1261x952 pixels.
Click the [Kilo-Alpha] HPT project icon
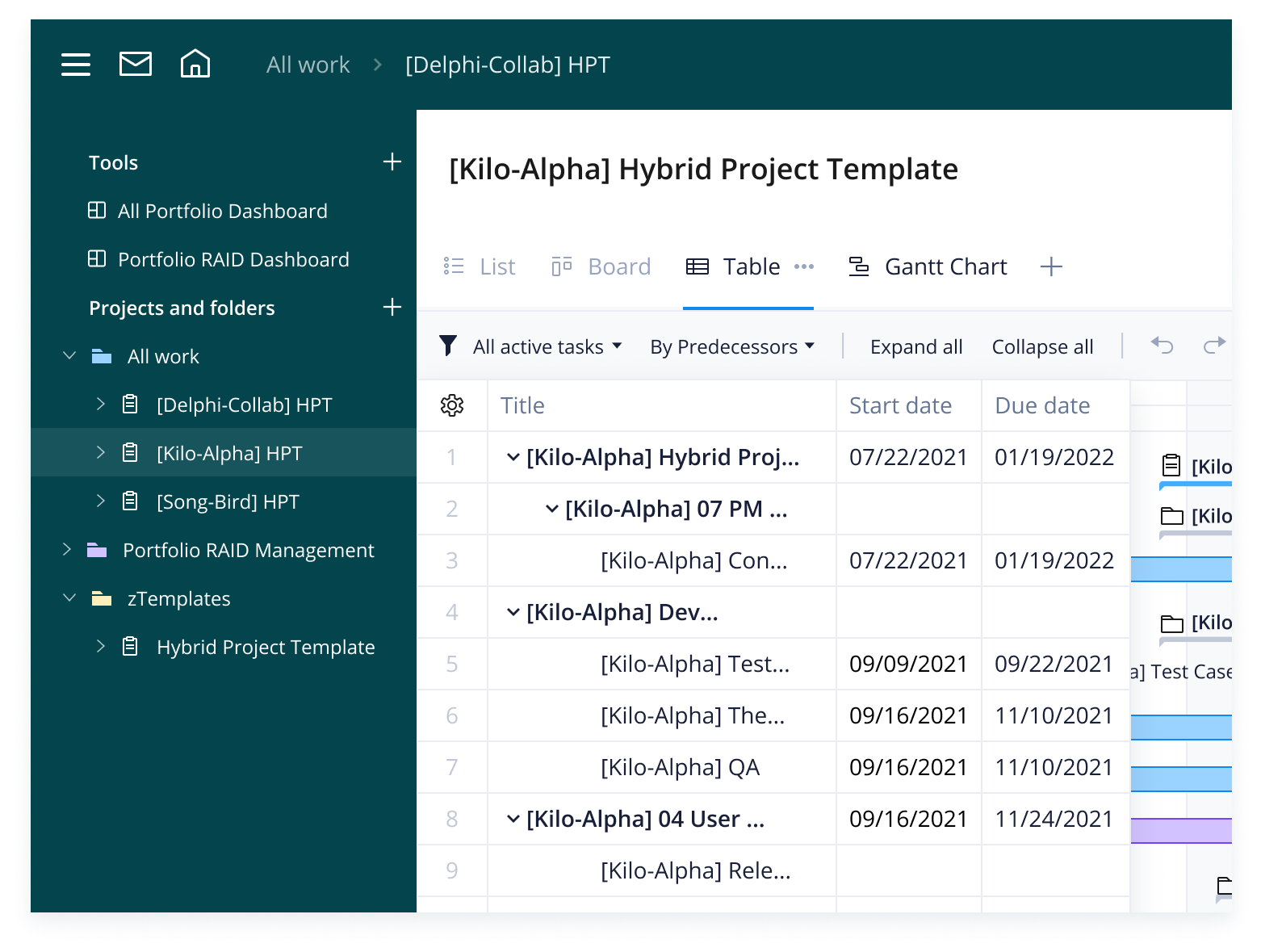(130, 453)
